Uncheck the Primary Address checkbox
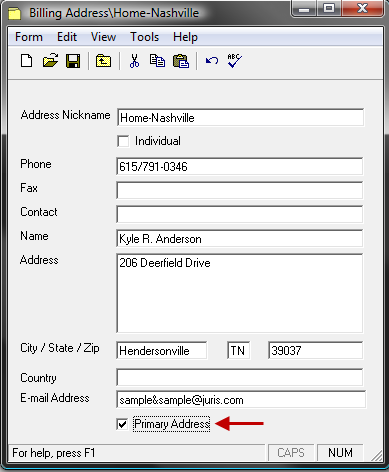Viewport: 389px width, 472px height. click(x=123, y=424)
